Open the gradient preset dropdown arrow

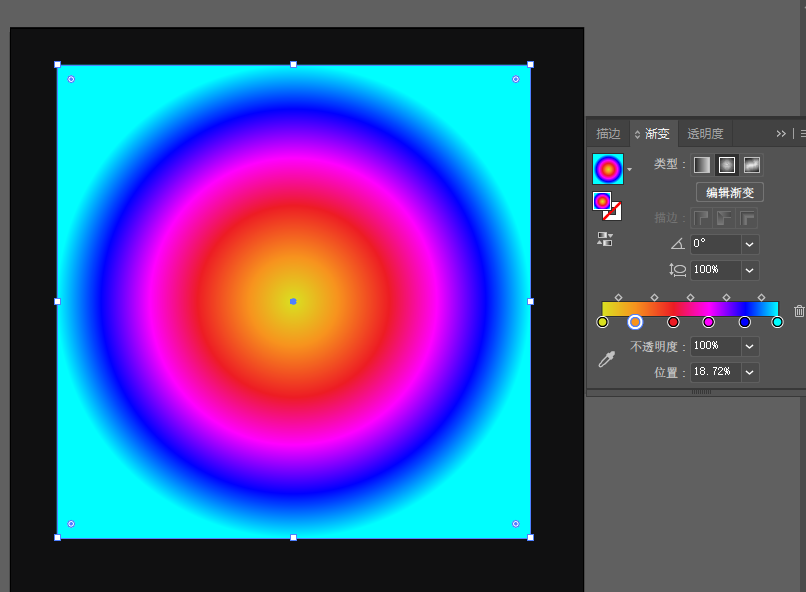pyautogui.click(x=630, y=170)
